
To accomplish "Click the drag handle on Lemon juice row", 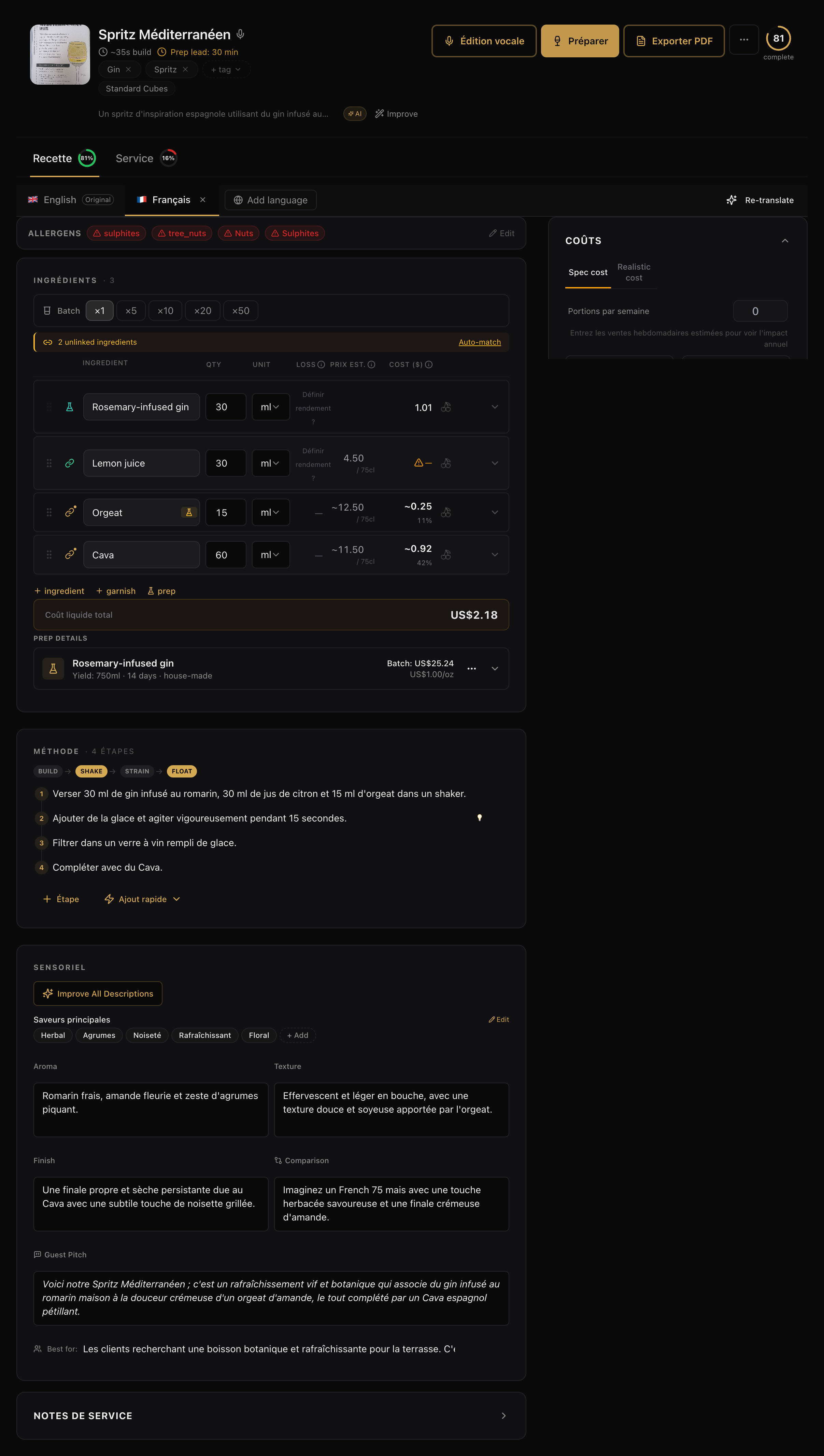I will pos(49,463).
